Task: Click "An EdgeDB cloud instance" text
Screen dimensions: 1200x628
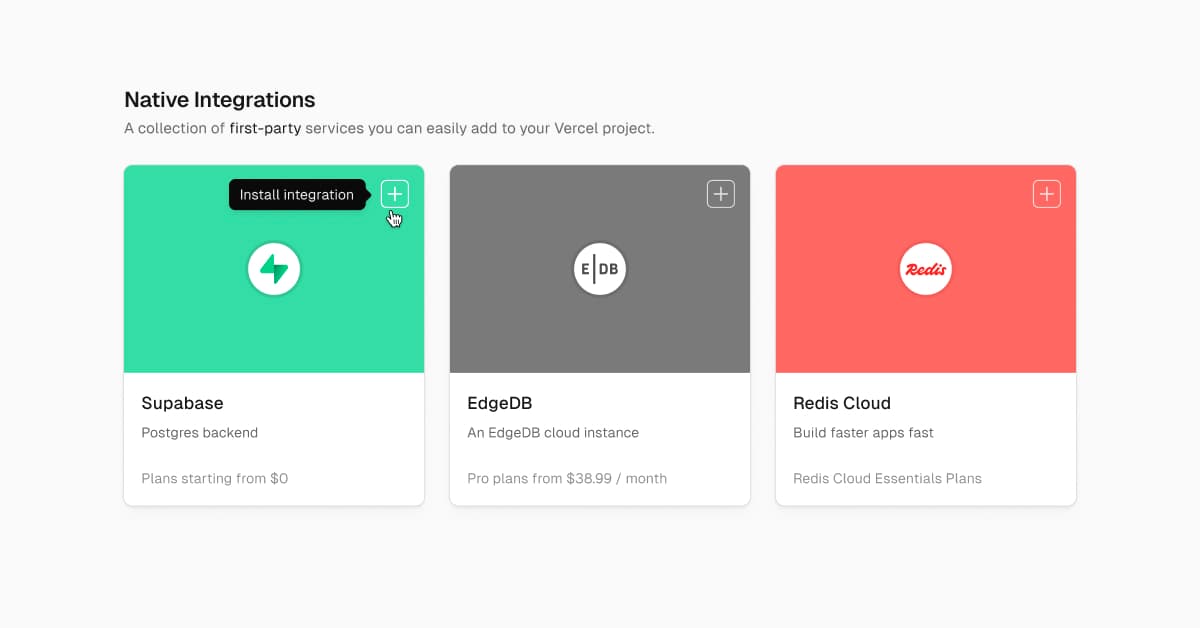Action: [x=553, y=433]
